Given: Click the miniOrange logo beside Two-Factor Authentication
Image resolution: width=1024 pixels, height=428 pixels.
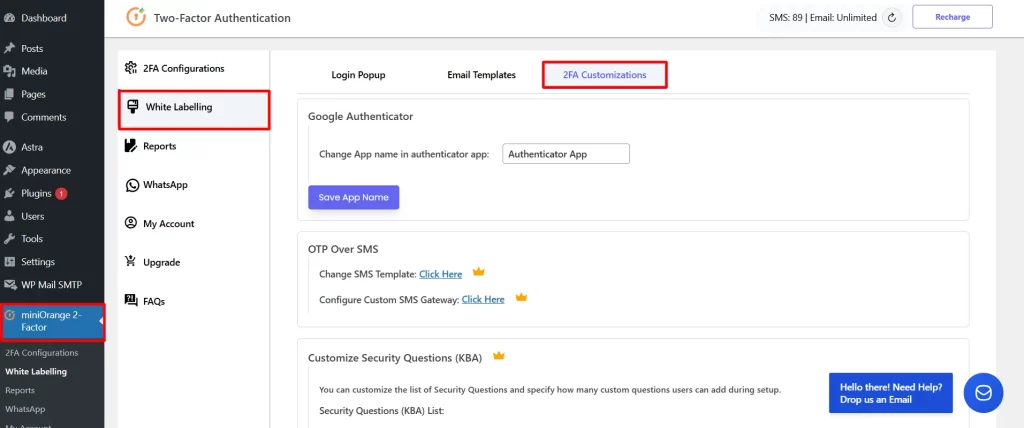Looking at the screenshot, I should pos(136,18).
